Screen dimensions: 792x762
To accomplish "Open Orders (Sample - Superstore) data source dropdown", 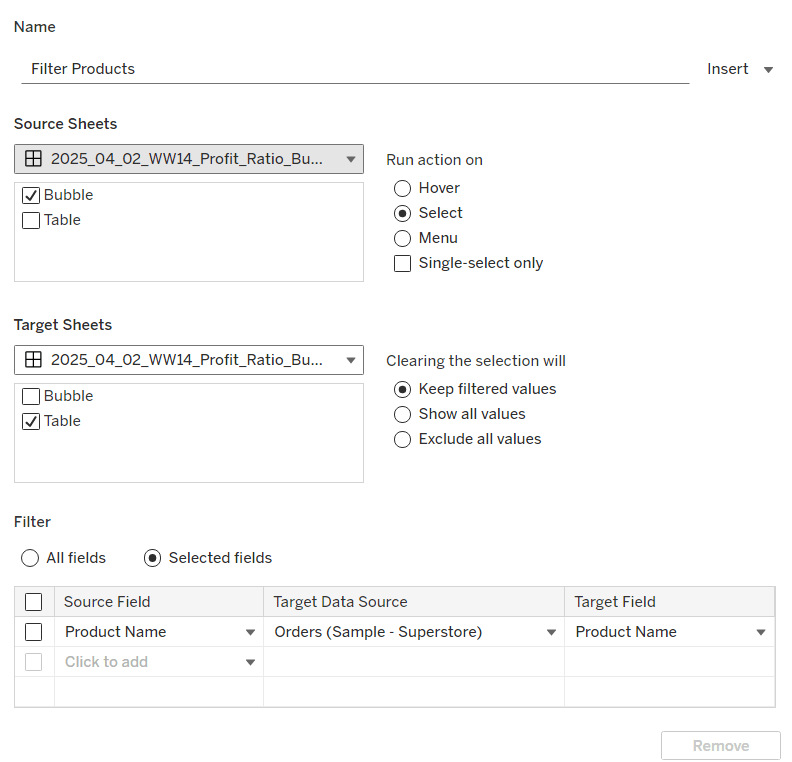I will 551,632.
